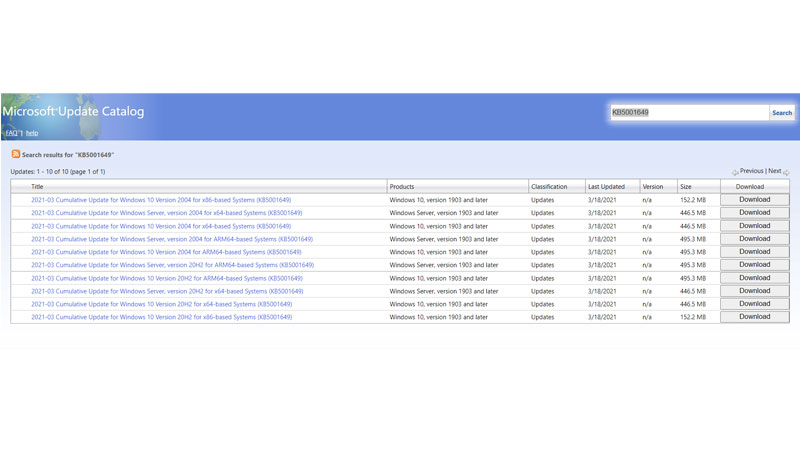This screenshot has width=800, height=450.
Task: Click 'Updates: 1 - 10 of 10' count text
Action: 58,171
